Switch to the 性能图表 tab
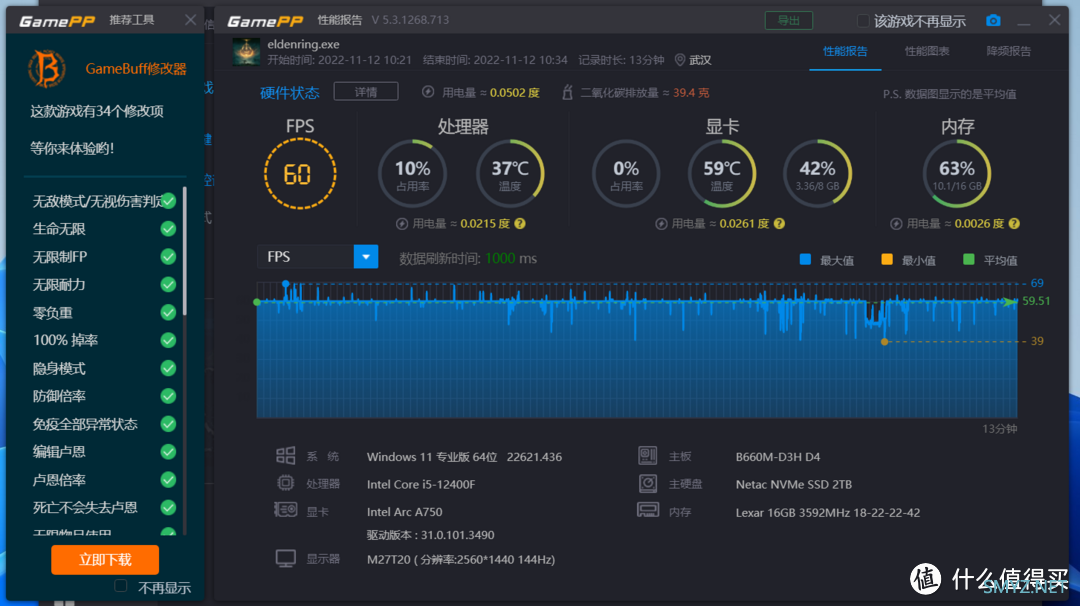This screenshot has height=606, width=1080. point(926,51)
